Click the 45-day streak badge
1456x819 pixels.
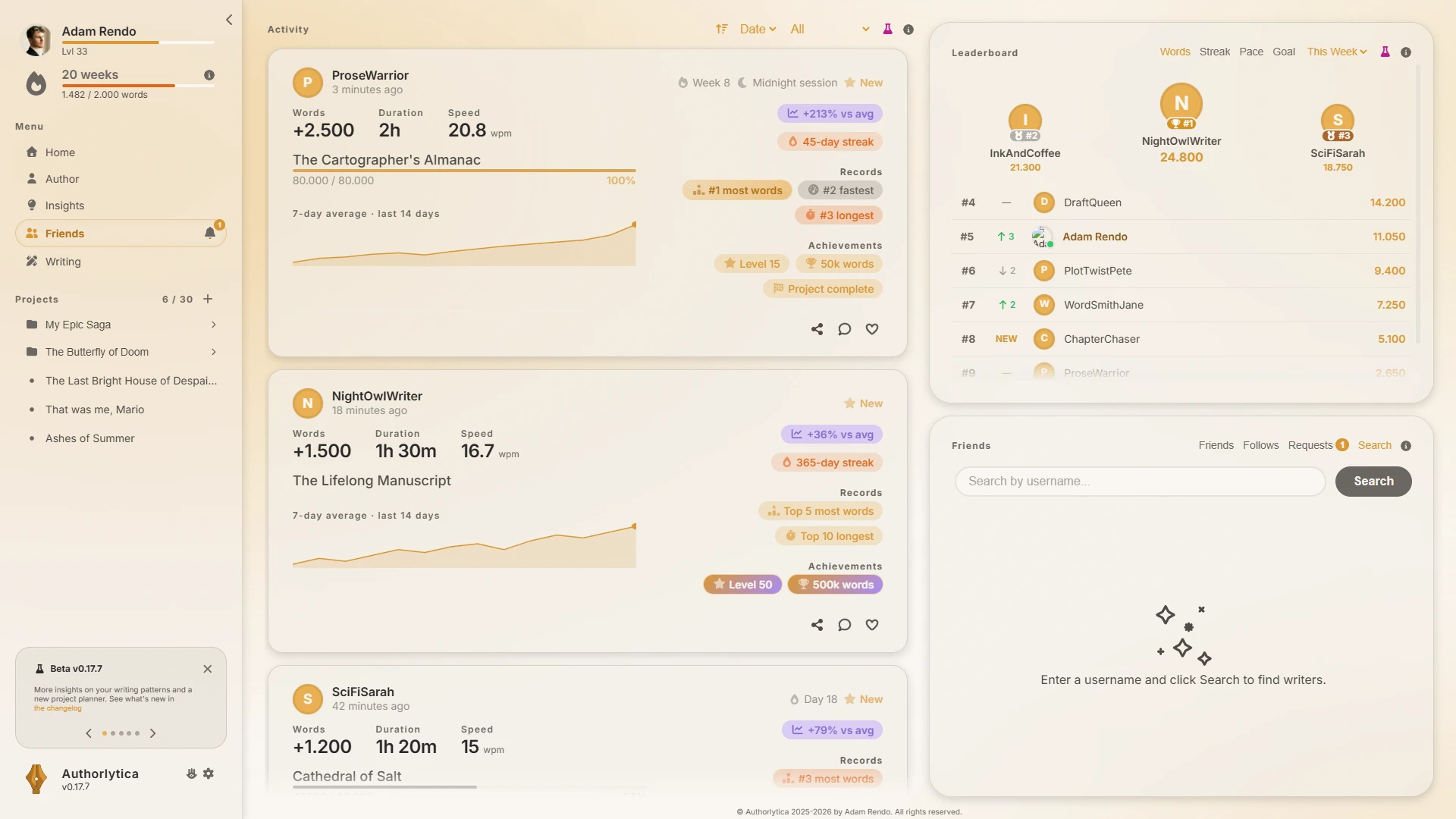pyautogui.click(x=830, y=142)
